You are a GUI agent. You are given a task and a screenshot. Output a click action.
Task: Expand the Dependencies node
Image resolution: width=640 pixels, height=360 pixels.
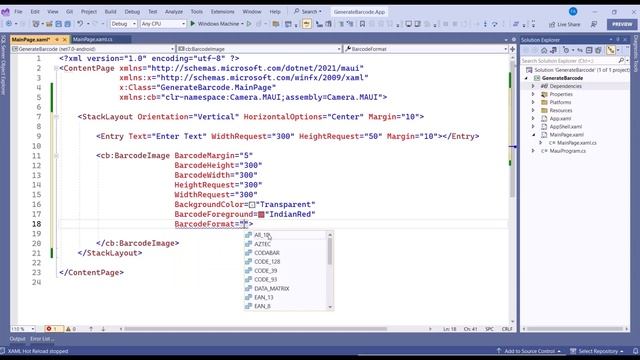(533, 86)
